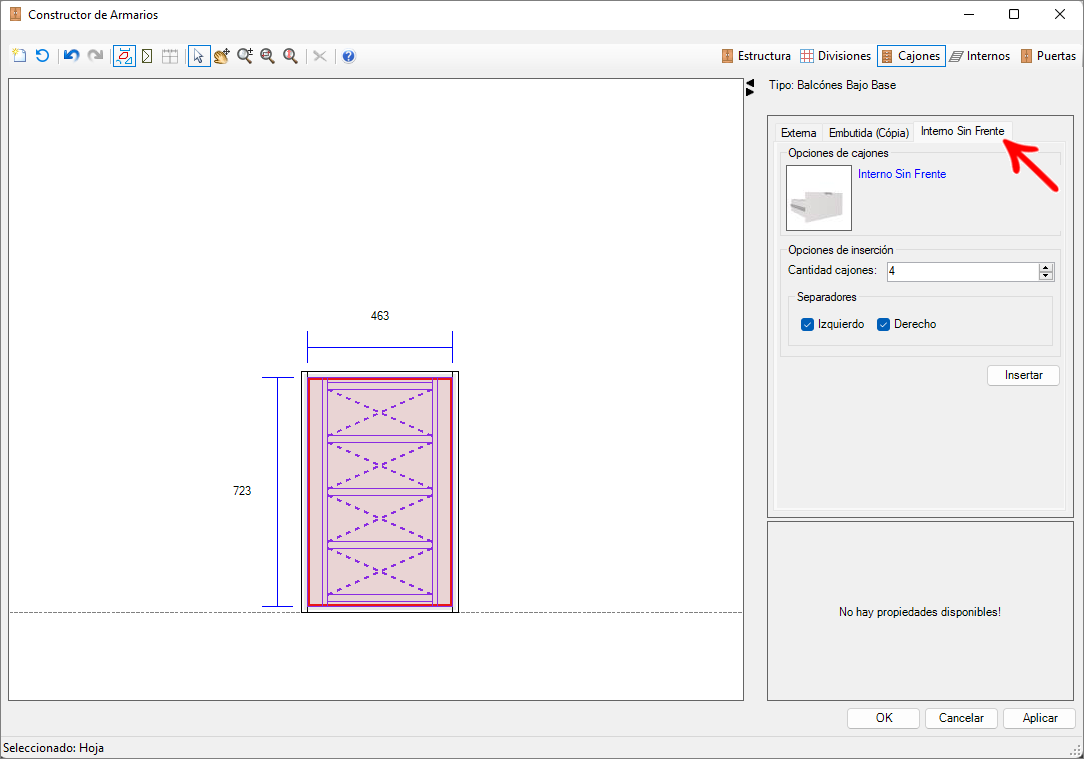Open the Divisiones section
This screenshot has width=1084, height=759.
(835, 56)
